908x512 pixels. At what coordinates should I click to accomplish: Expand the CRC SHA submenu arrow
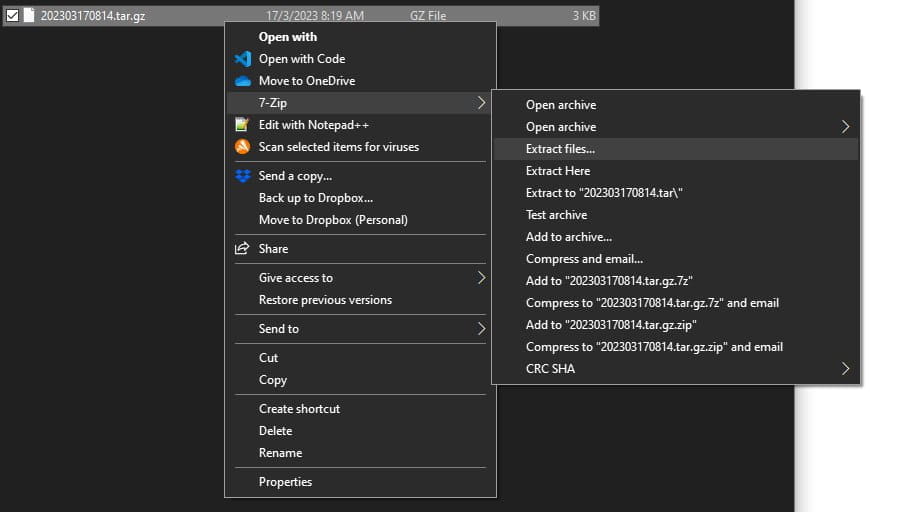pos(845,368)
